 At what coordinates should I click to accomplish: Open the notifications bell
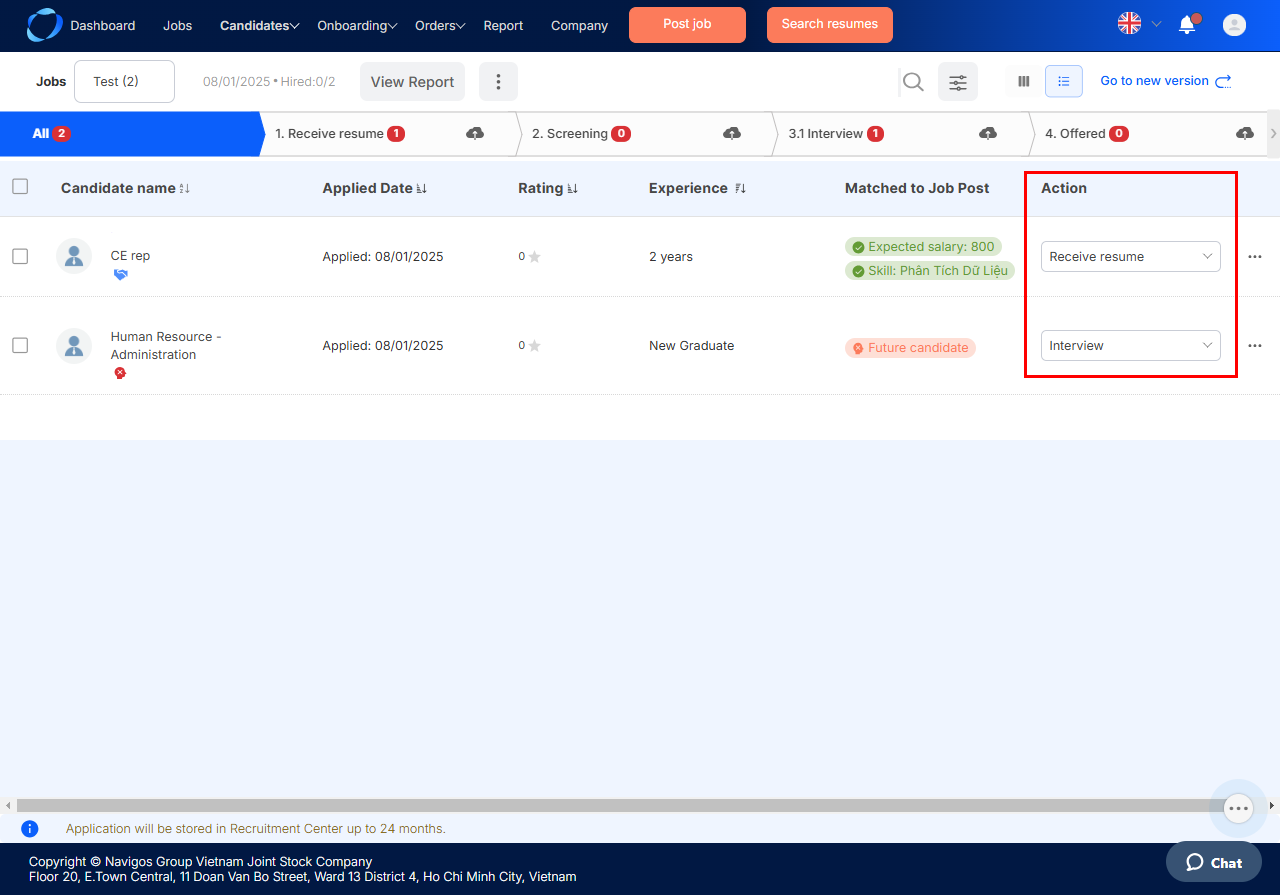point(1188,25)
